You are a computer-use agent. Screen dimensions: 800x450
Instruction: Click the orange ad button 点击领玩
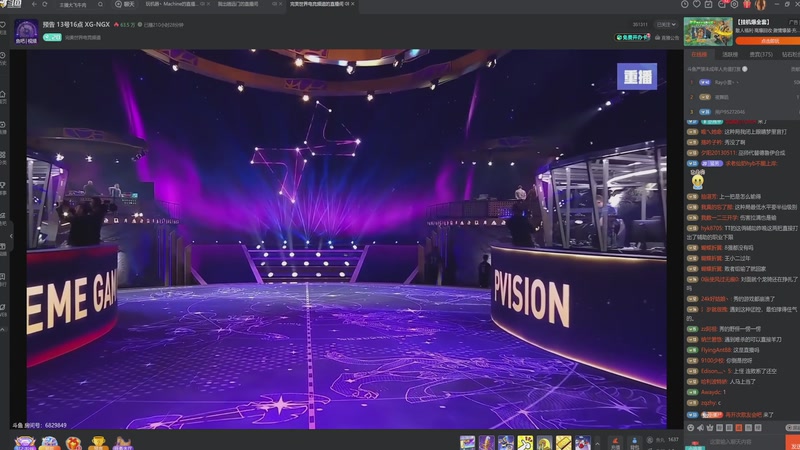pyautogui.click(x=769, y=41)
